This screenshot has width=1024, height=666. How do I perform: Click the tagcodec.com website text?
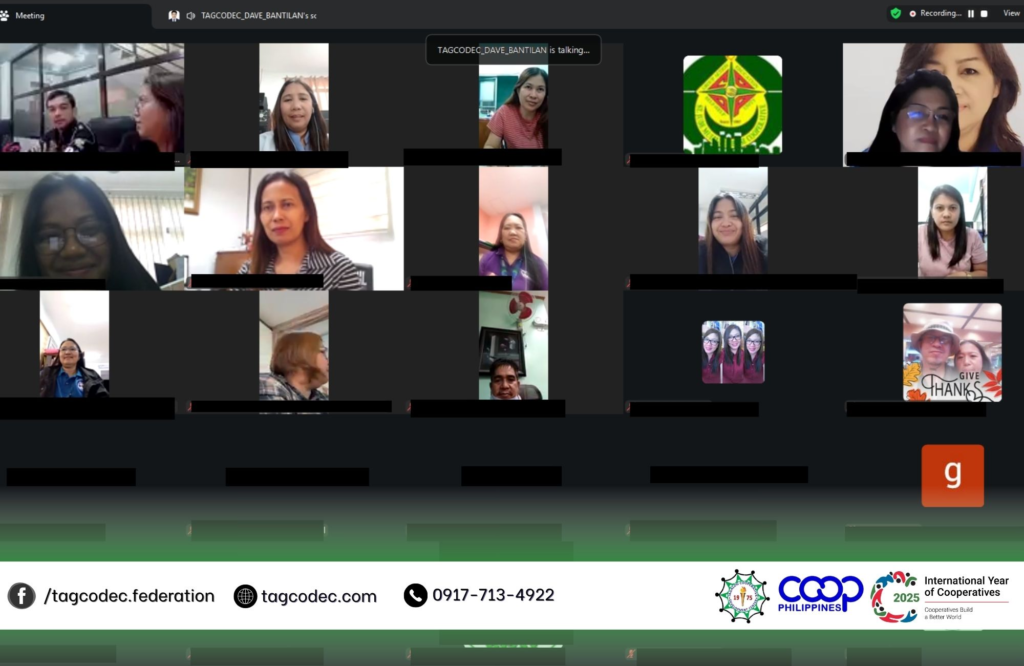tap(319, 596)
